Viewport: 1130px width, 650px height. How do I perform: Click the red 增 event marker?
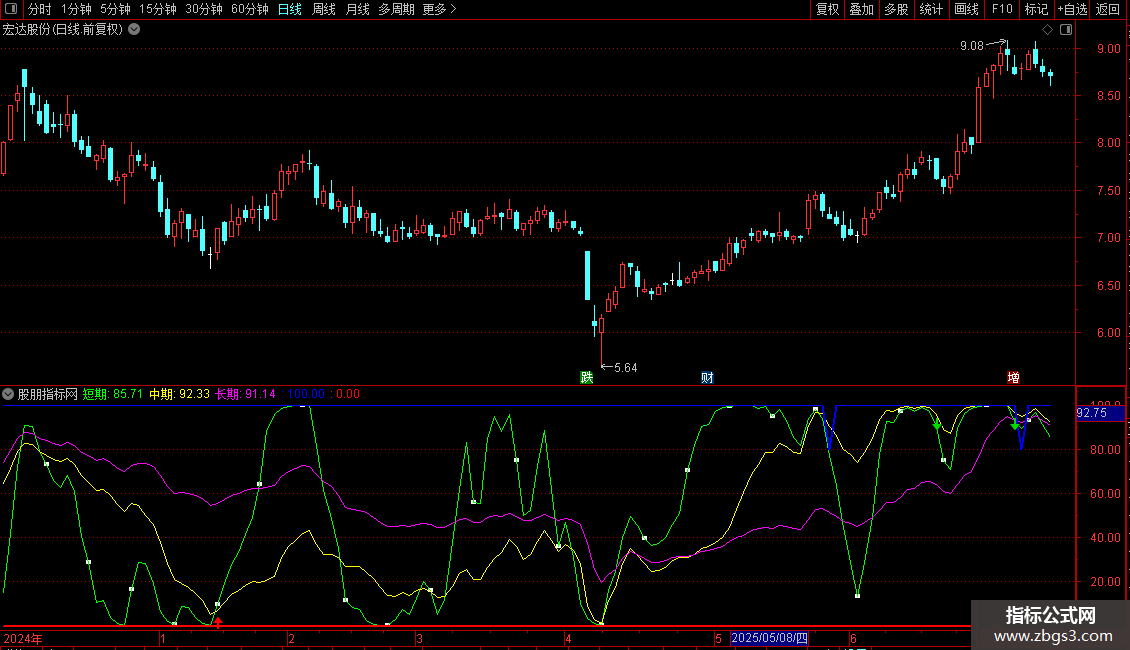tap(1013, 377)
